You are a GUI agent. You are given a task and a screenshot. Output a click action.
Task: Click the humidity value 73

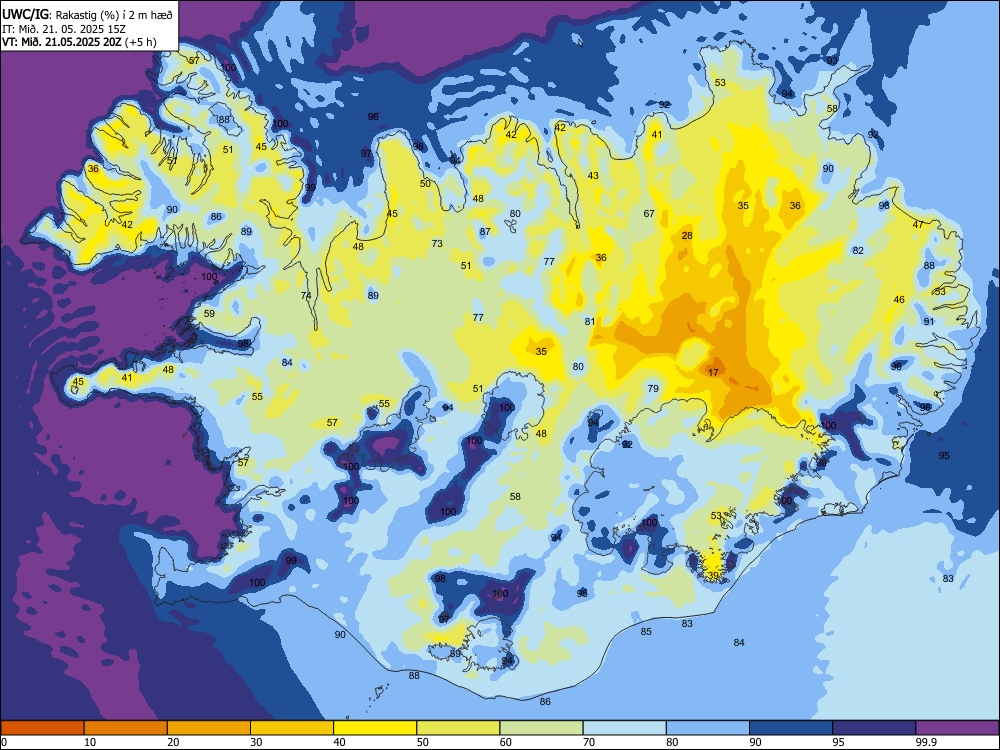[437, 244]
